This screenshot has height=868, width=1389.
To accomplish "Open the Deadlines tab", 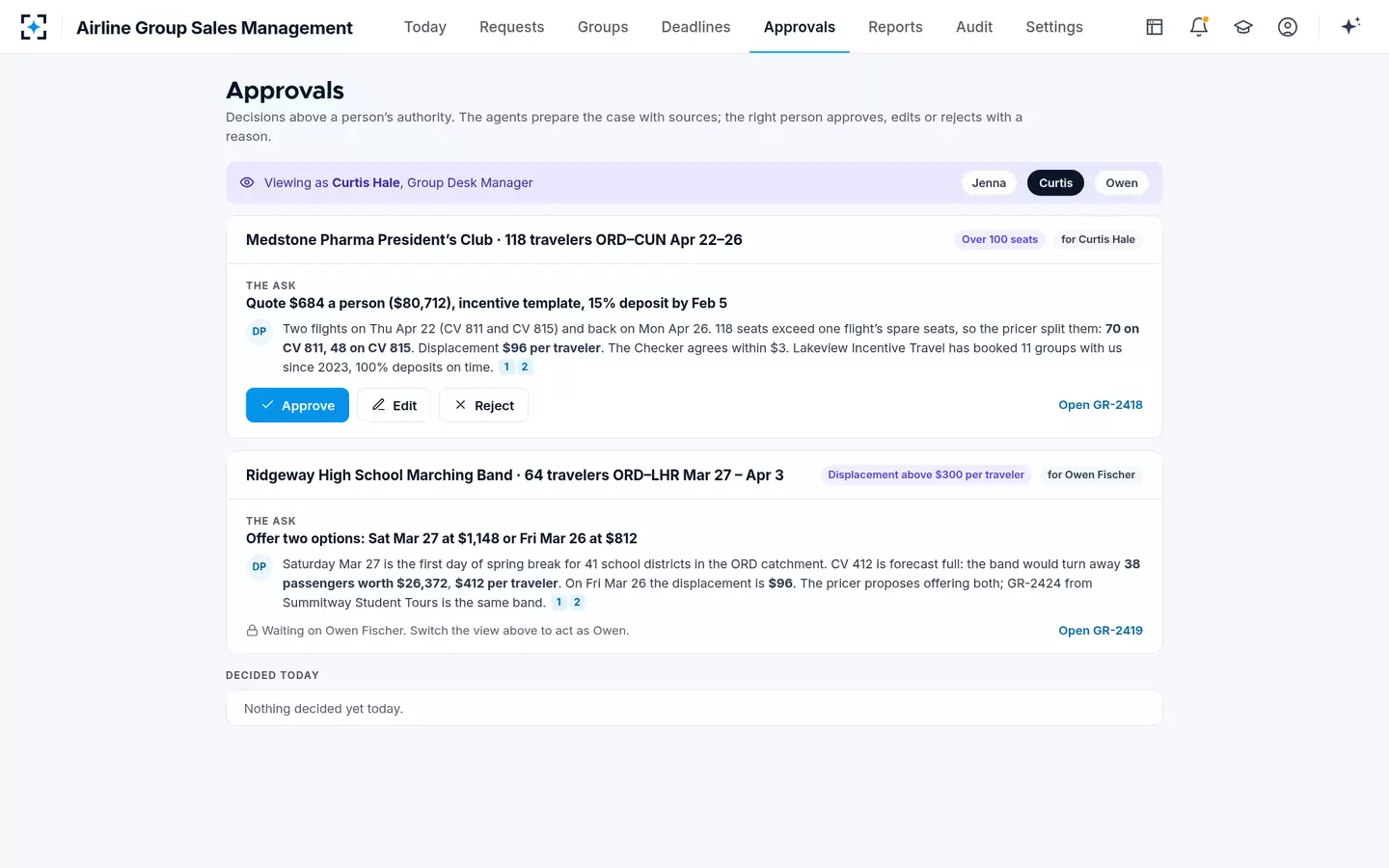I will click(x=696, y=27).
